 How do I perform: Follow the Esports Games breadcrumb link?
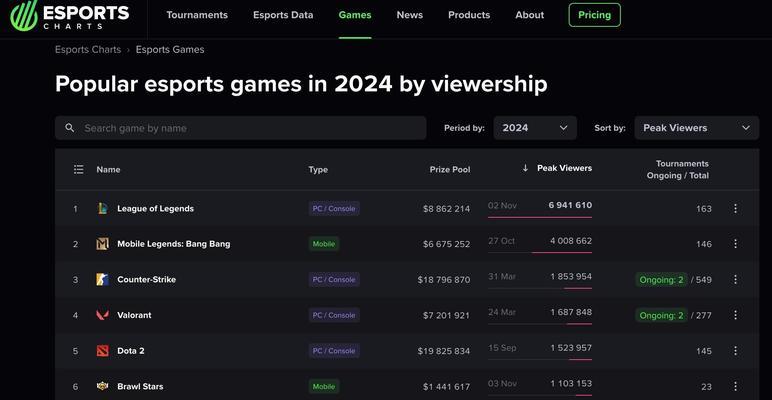point(170,50)
